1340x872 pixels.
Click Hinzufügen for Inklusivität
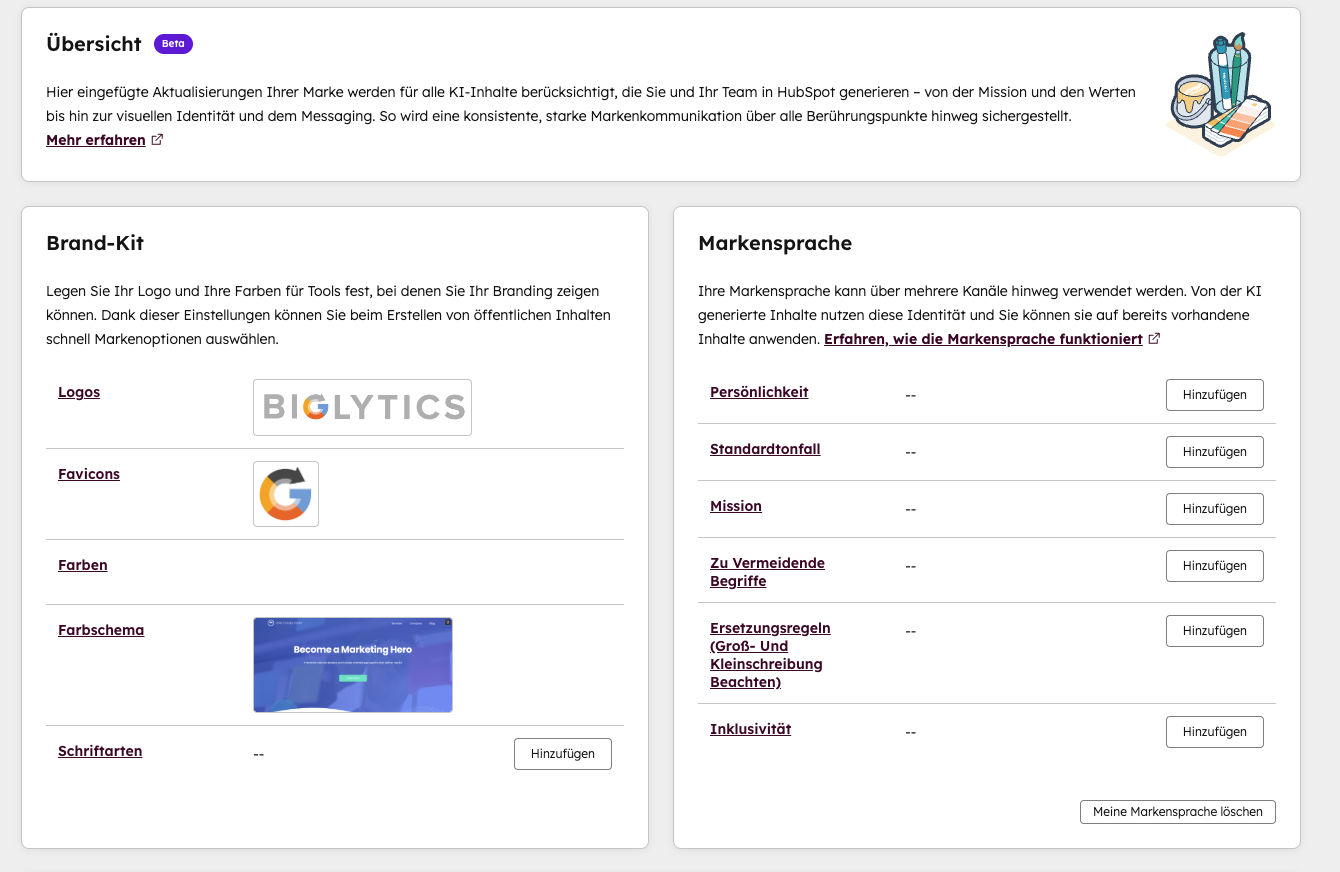(1214, 732)
